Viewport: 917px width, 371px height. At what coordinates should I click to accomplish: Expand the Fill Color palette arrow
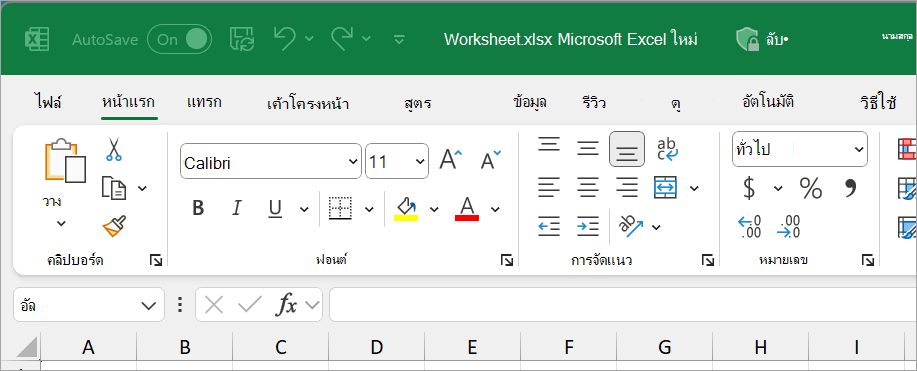[x=434, y=208]
